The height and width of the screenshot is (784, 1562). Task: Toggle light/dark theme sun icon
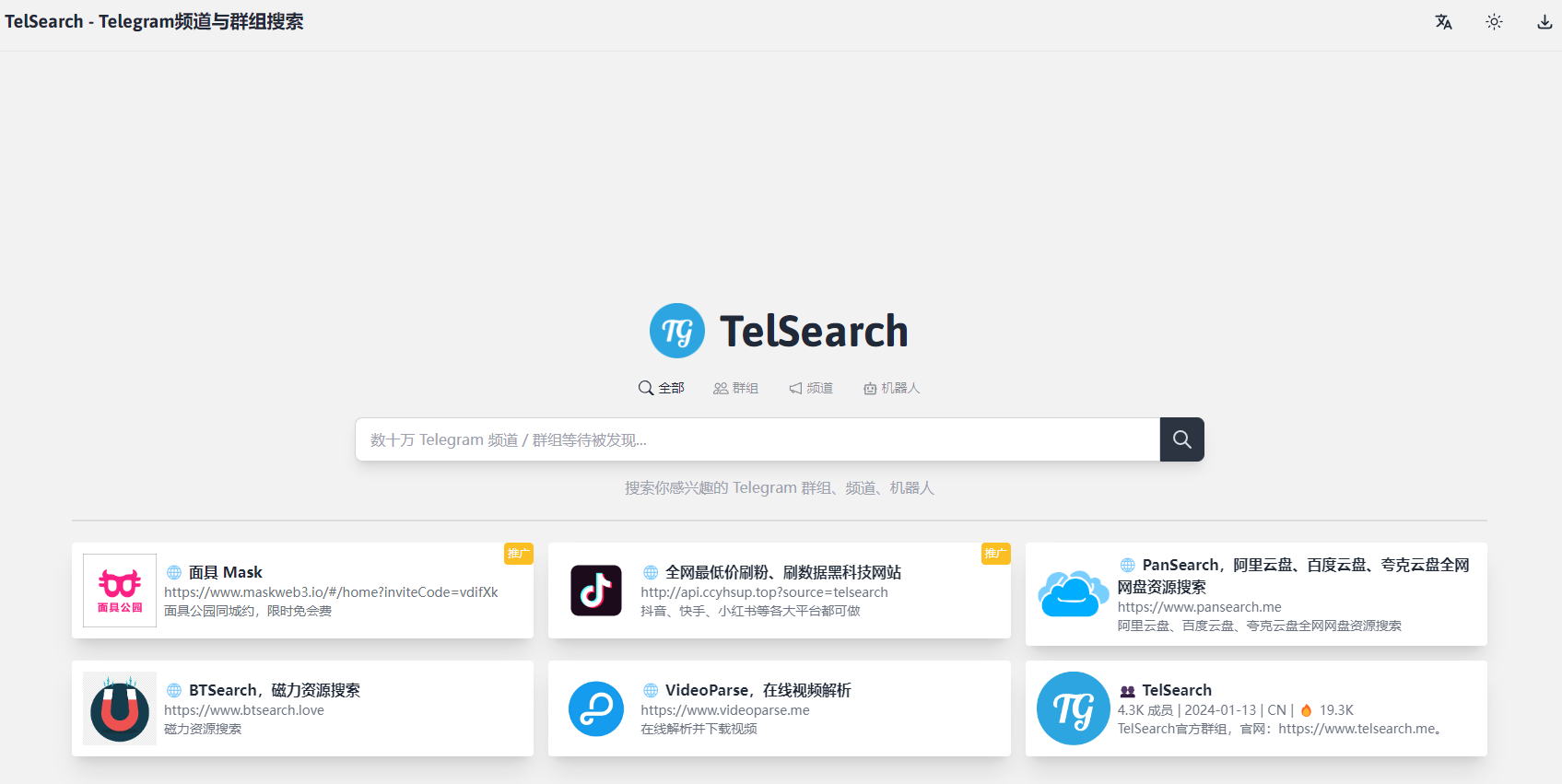[1494, 22]
